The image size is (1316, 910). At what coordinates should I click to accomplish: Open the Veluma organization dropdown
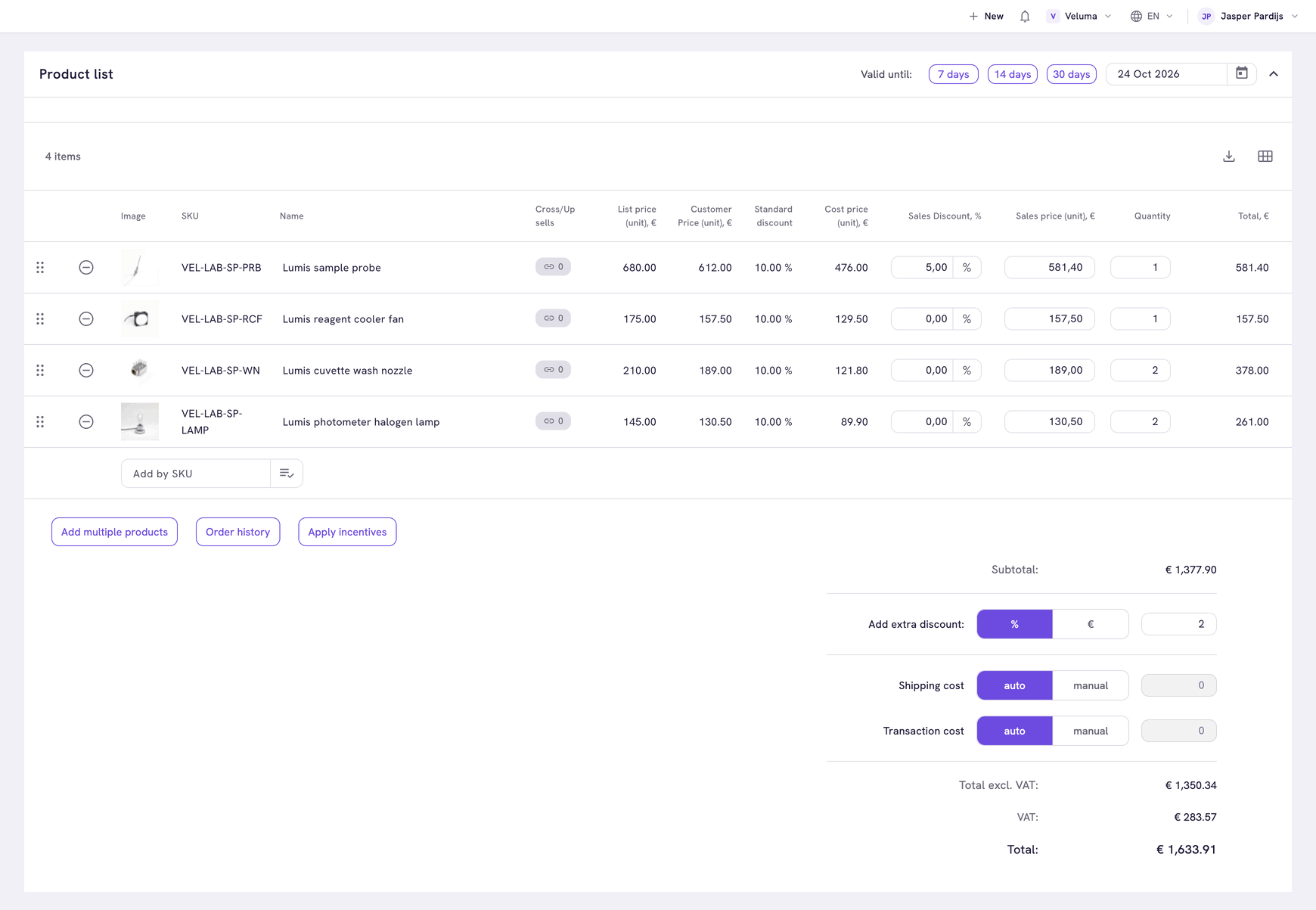click(x=1079, y=16)
